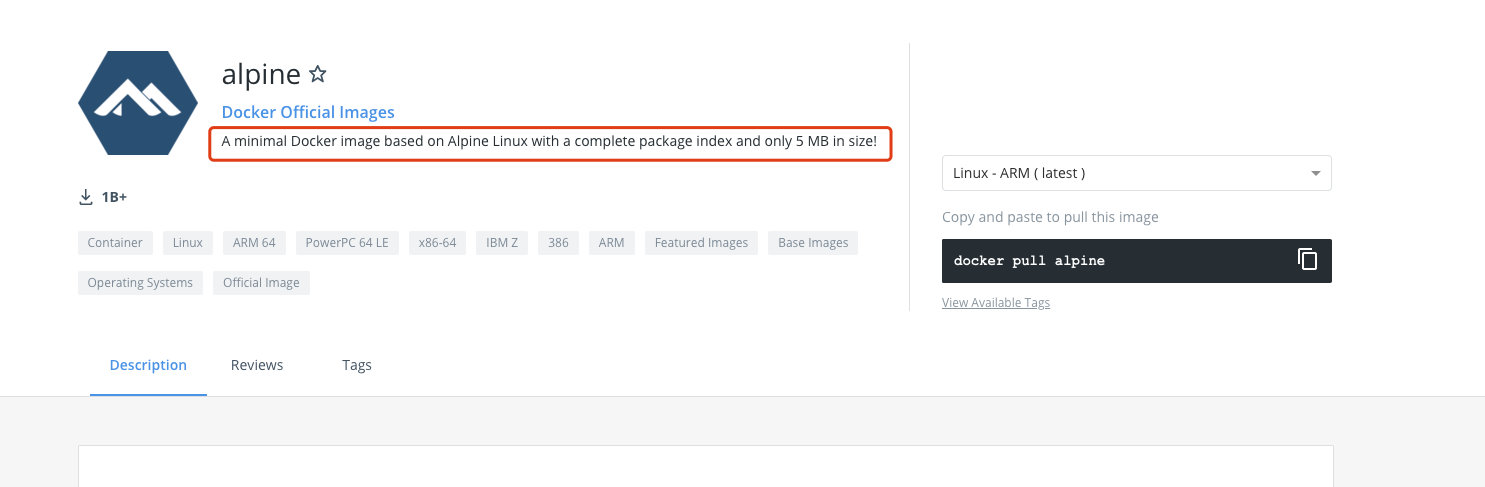This screenshot has width=1485, height=487.
Task: Star the alpine repository
Action: pos(318,74)
